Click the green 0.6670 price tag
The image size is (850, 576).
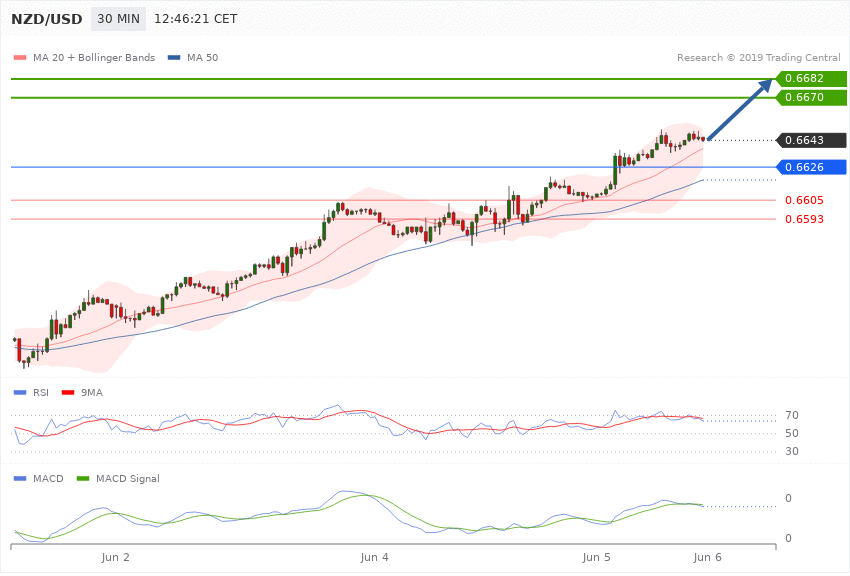point(811,98)
